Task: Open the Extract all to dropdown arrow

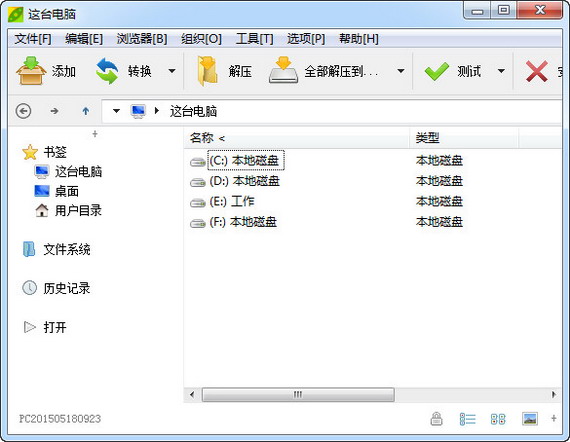Action: (x=401, y=71)
